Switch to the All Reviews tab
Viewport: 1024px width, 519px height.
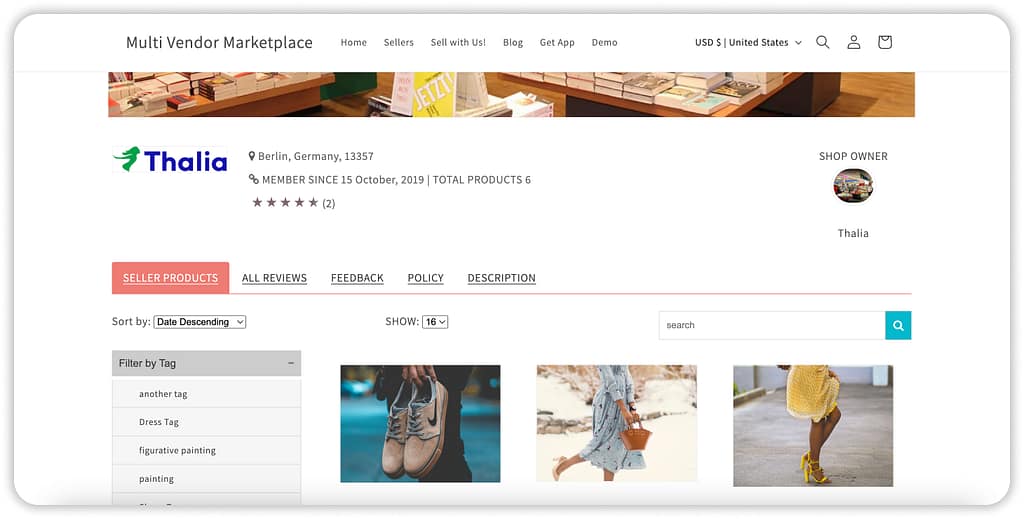(x=274, y=278)
